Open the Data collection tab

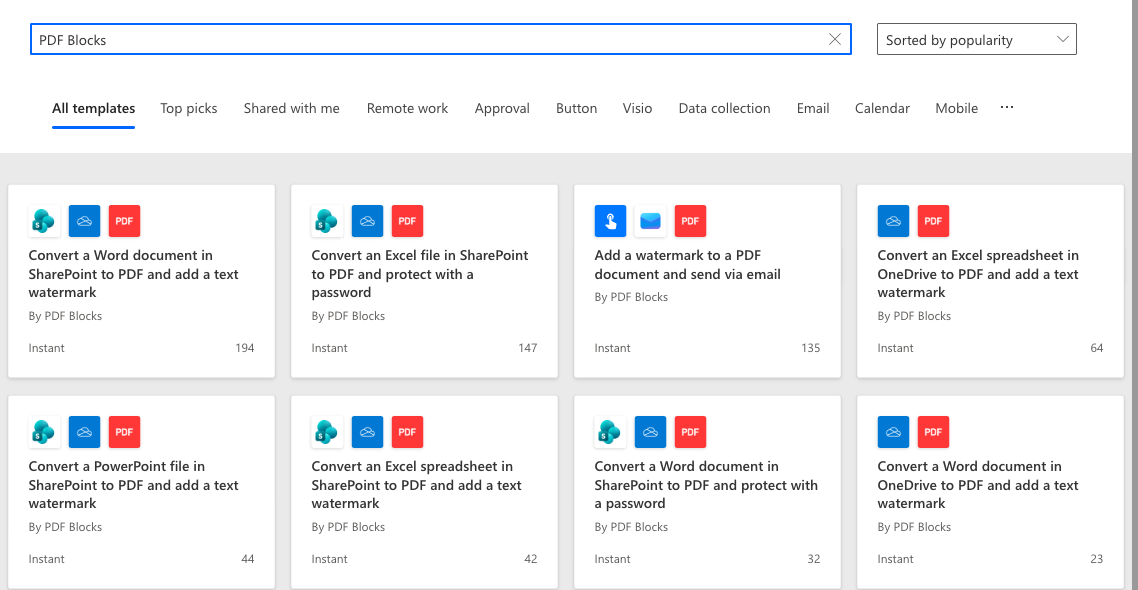[724, 108]
